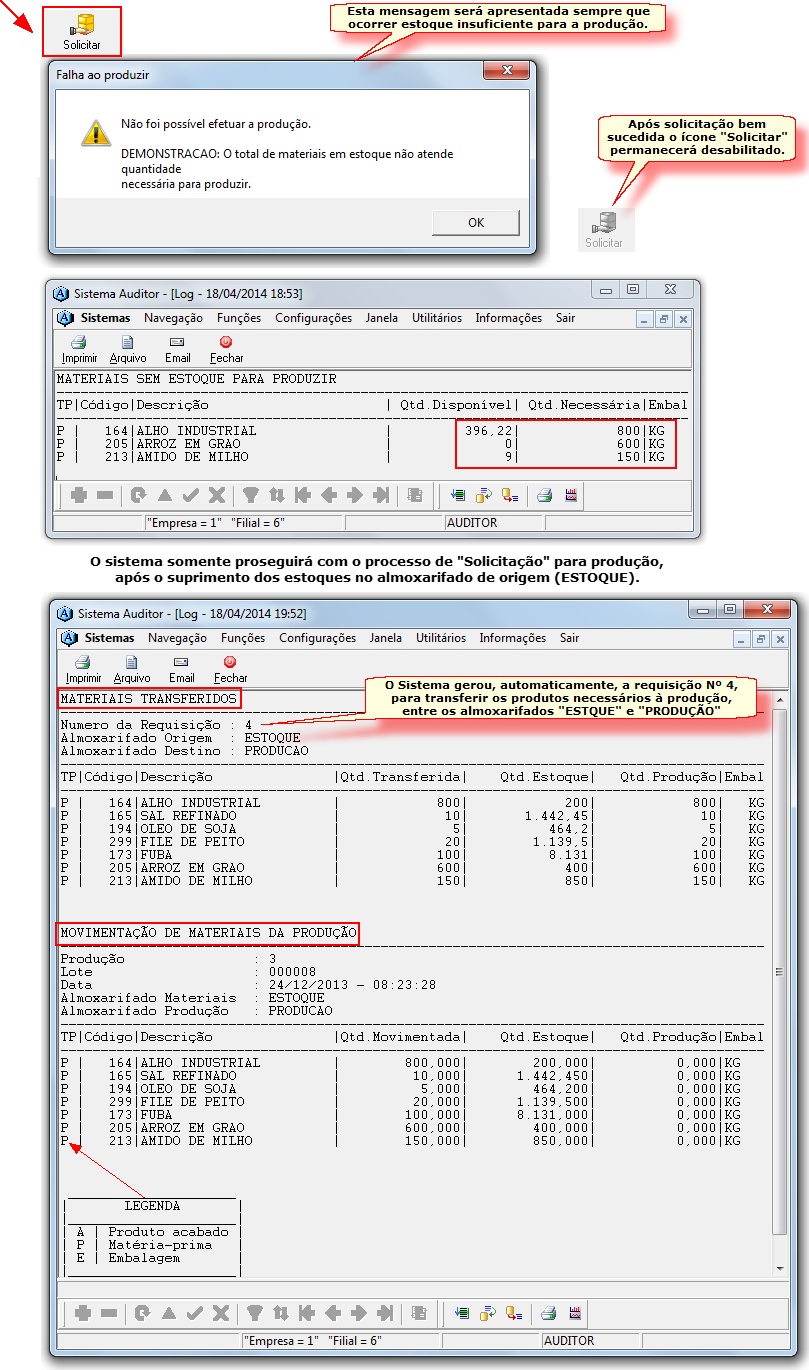Open Funções menu in the 19:52 log window
The image size is (809, 1370).
[x=243, y=638]
